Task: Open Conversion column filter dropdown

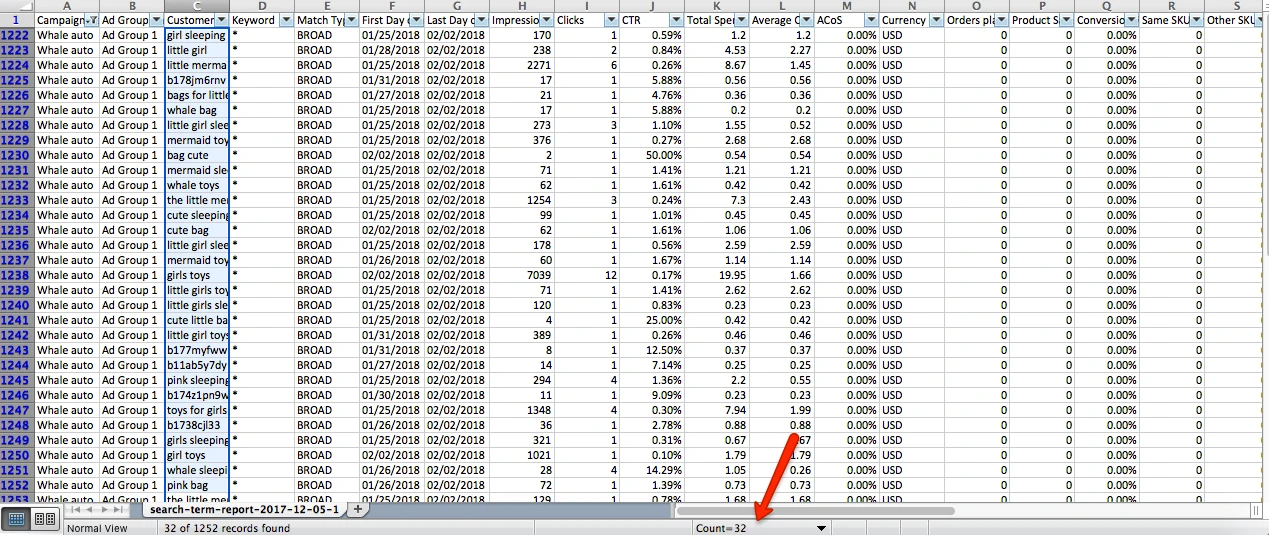Action: click(x=1130, y=20)
